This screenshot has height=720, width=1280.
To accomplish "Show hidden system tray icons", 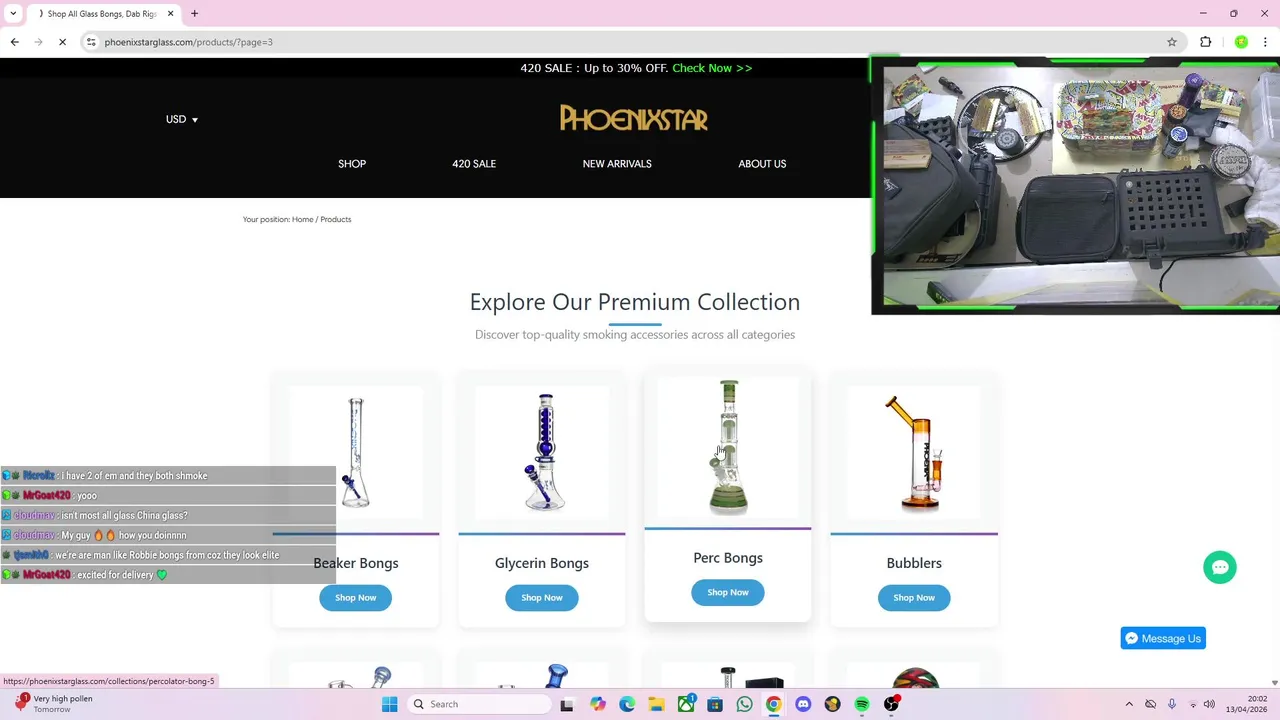I will (x=1129, y=704).
